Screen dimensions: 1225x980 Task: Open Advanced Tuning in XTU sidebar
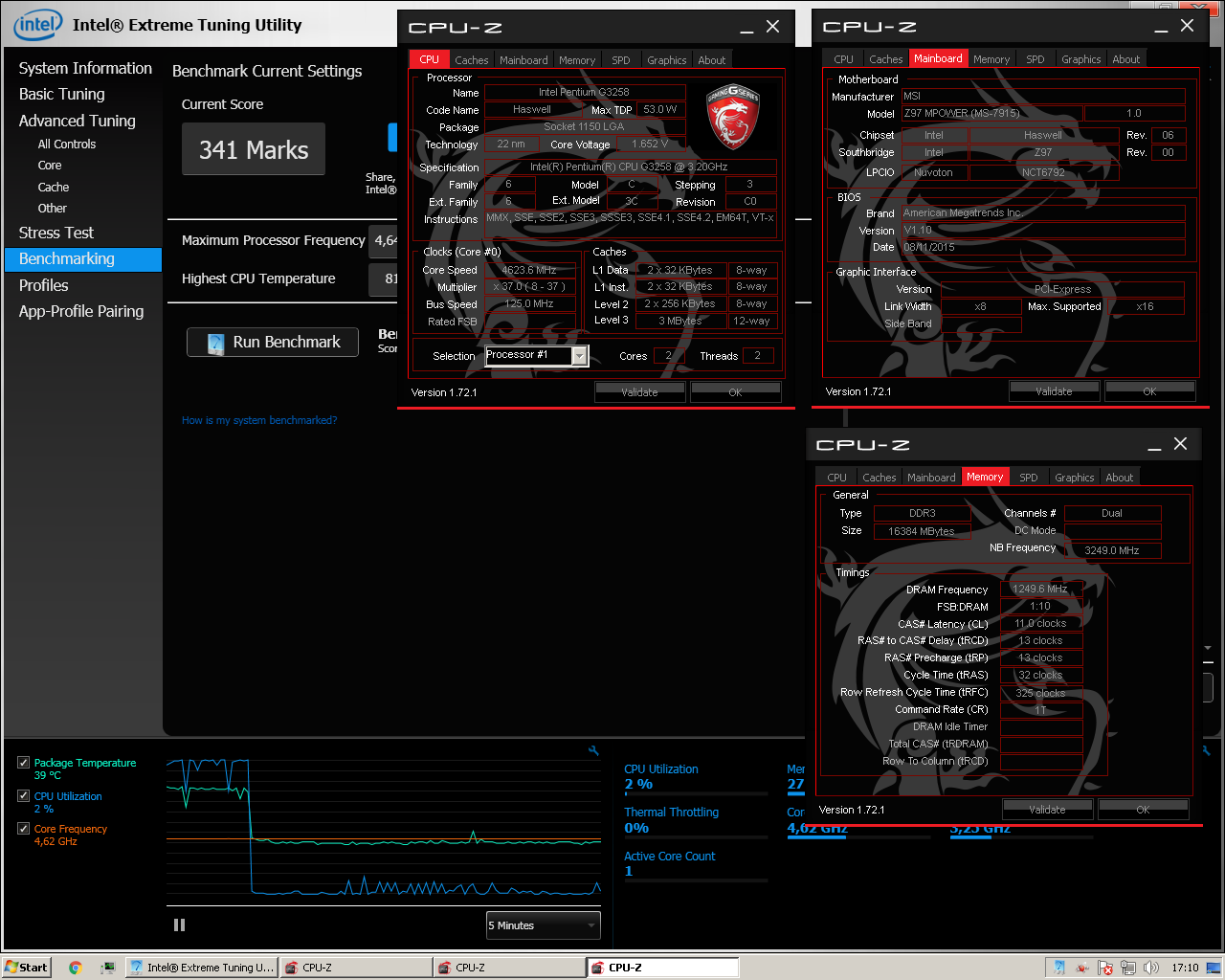78,121
